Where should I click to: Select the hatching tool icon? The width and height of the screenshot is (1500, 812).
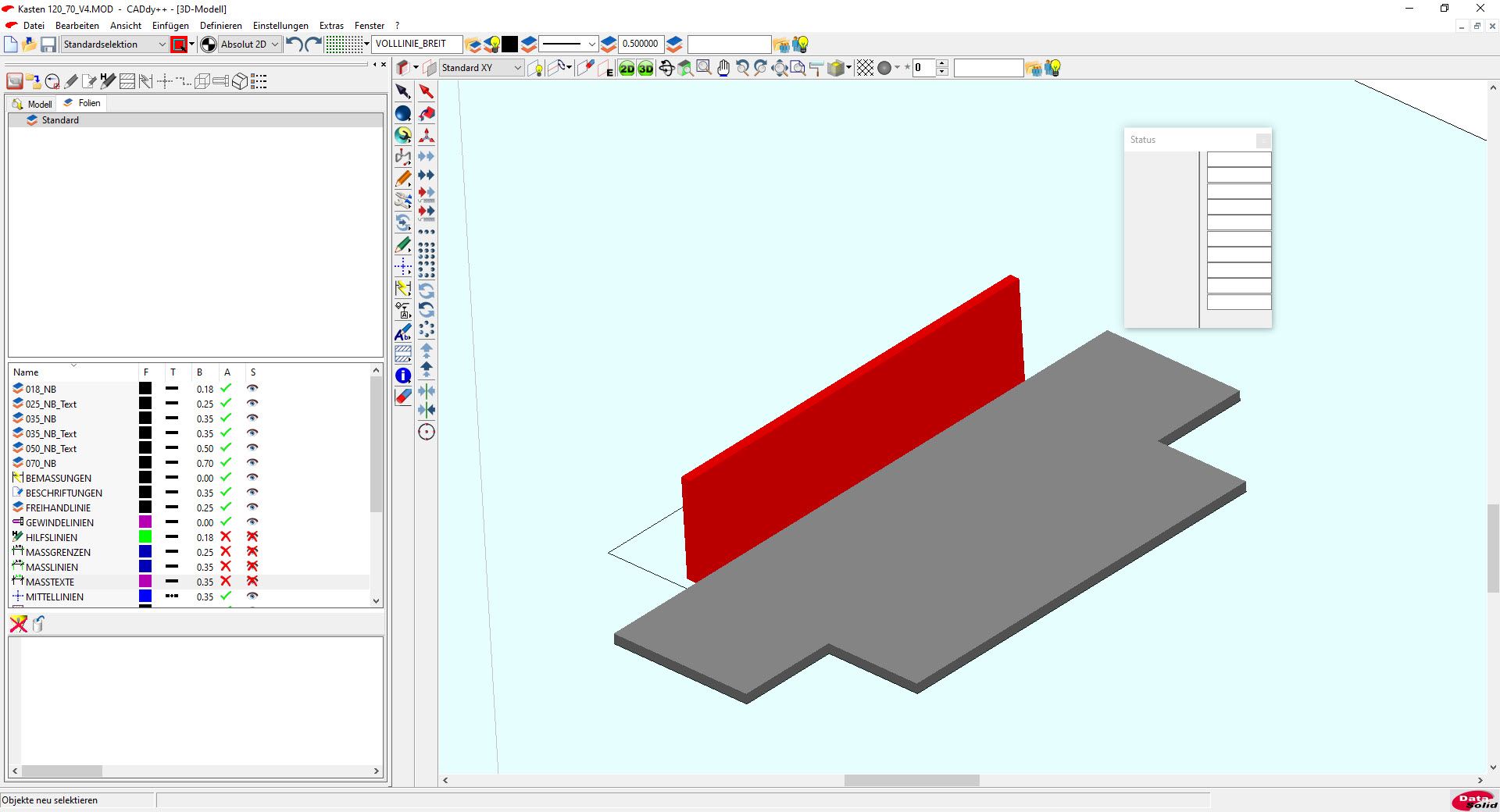tap(403, 354)
